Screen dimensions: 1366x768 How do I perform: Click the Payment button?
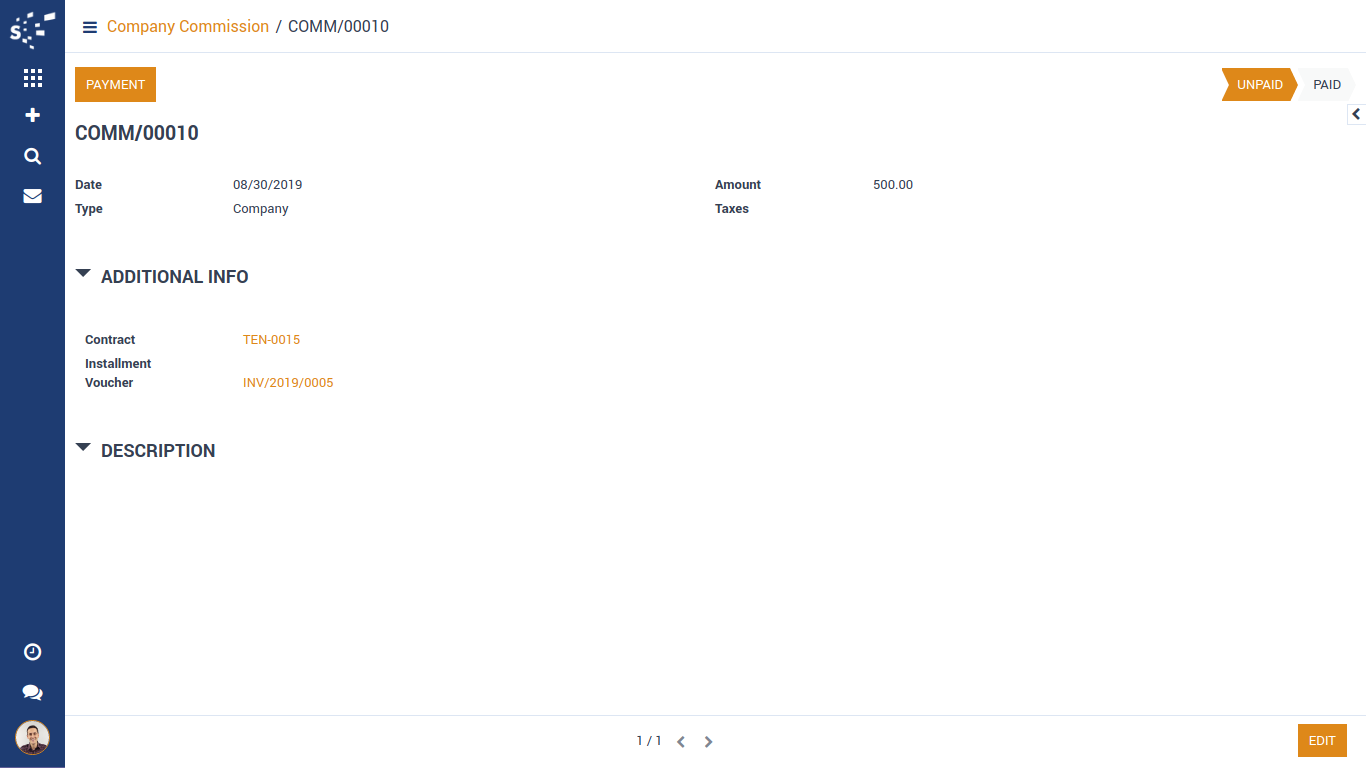(x=115, y=85)
